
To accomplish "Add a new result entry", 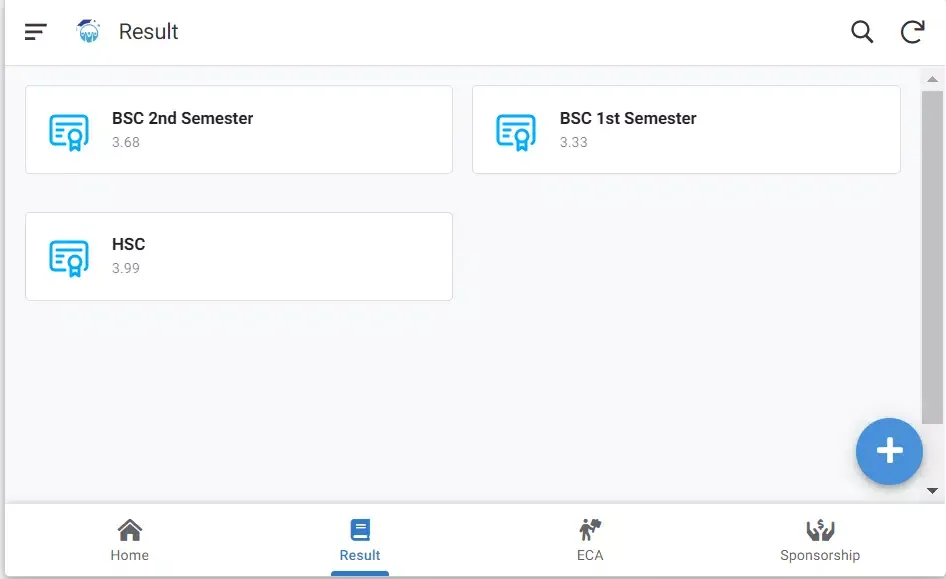I will [889, 451].
